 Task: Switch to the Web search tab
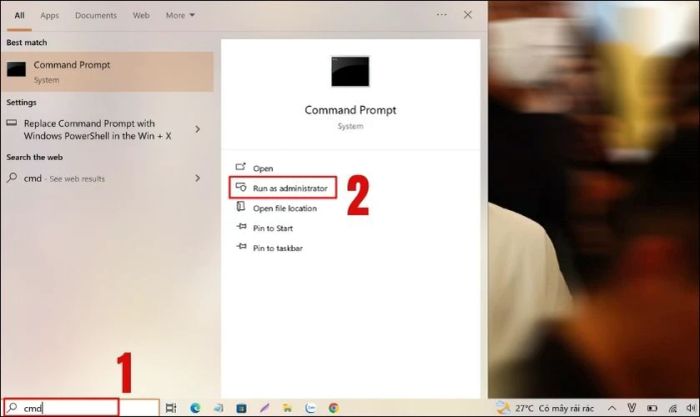click(x=141, y=15)
